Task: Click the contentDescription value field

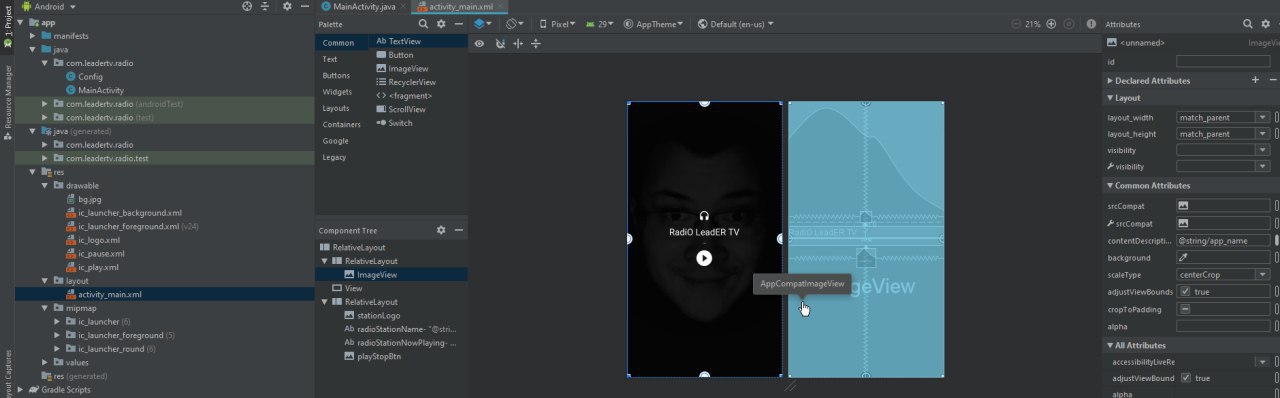Action: 1223,240
